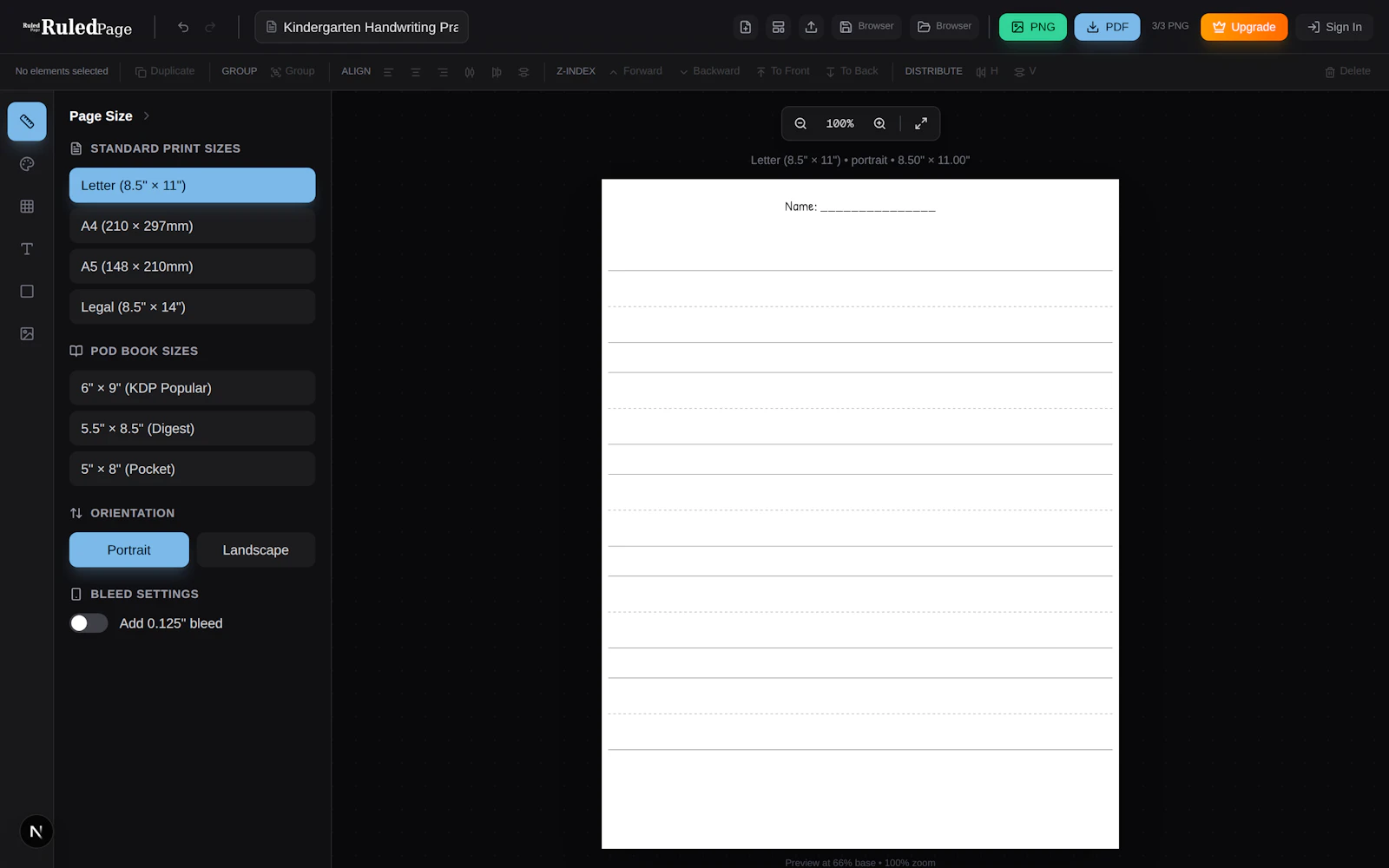The height and width of the screenshot is (868, 1389).
Task: Click the Group toolbar button
Action: (293, 71)
